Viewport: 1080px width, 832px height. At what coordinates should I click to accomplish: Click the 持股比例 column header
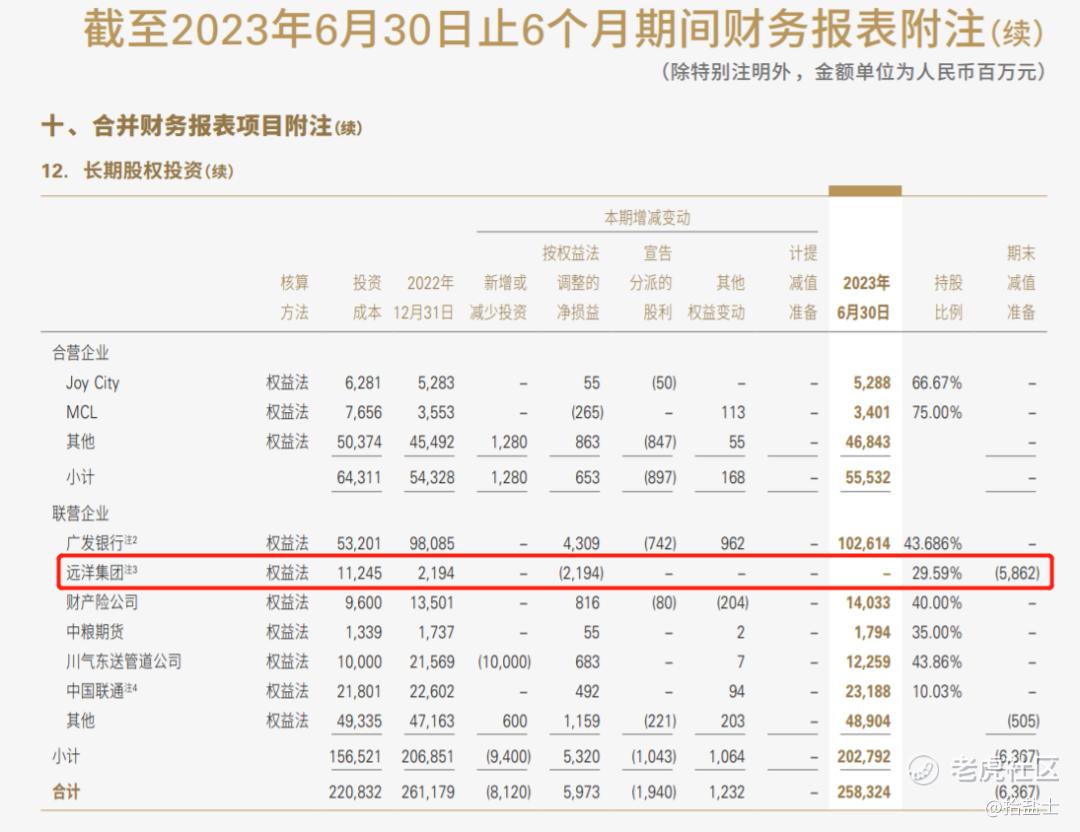[948, 297]
